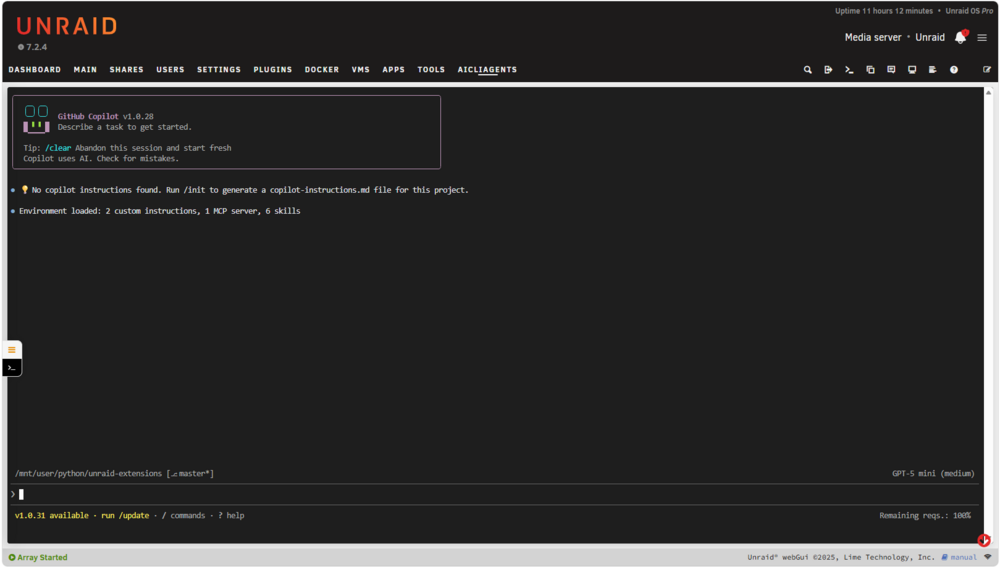
Task: Switch to the Docker tab
Action: pos(321,70)
